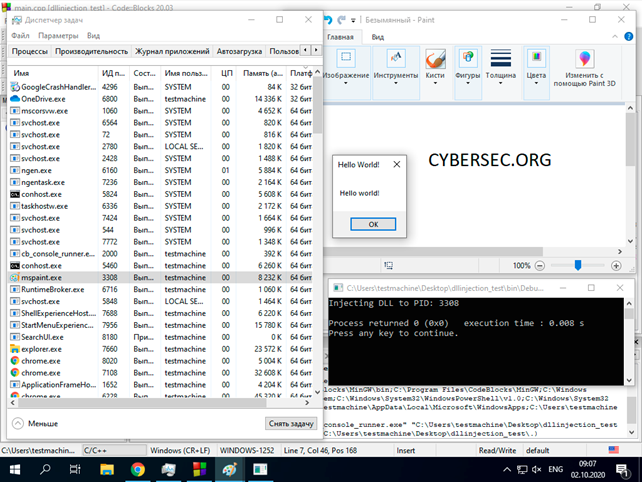Open the Главная ribbon tab in Paint

(340, 37)
